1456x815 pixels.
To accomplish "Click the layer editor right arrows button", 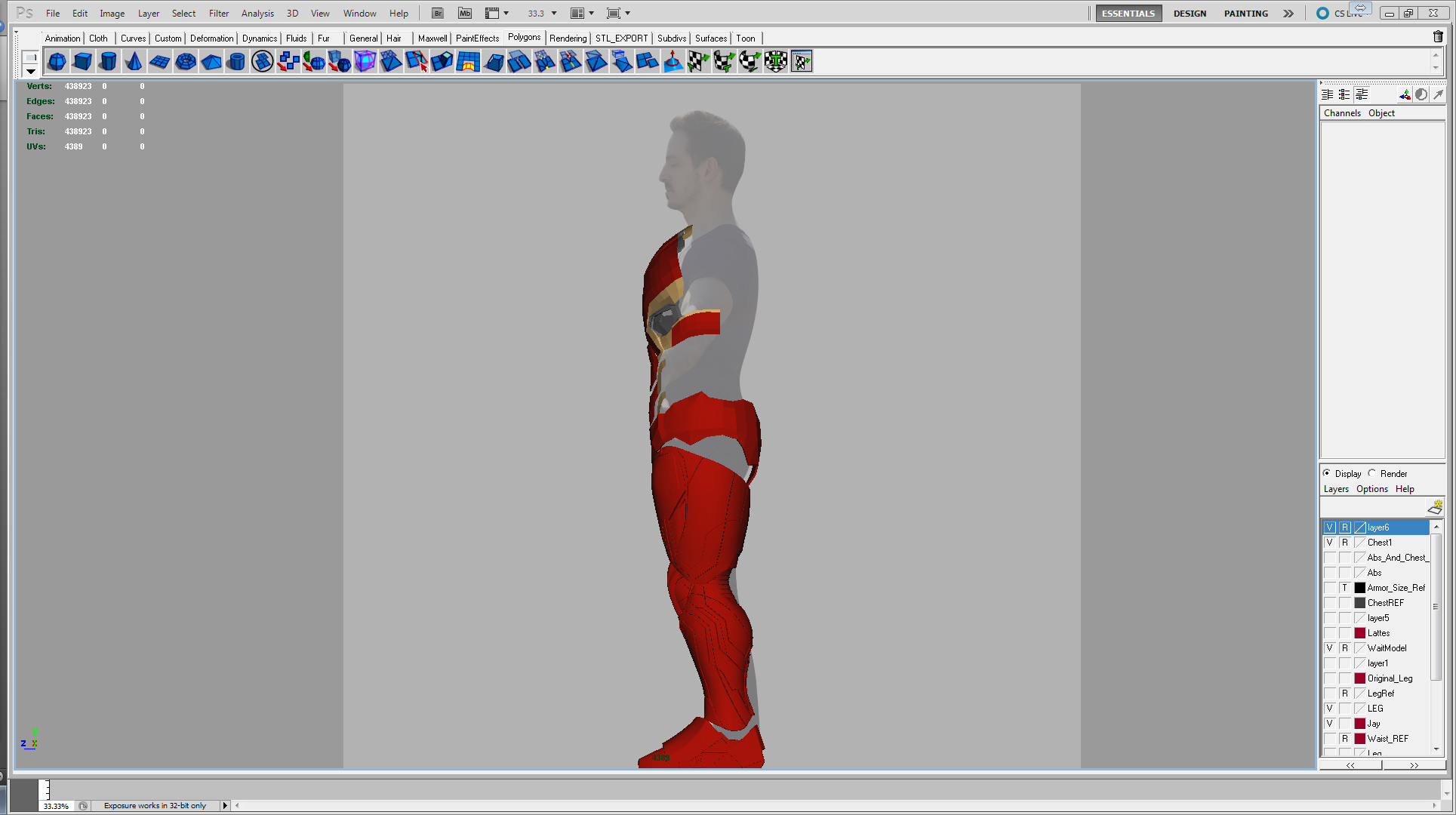I will pyautogui.click(x=1414, y=765).
